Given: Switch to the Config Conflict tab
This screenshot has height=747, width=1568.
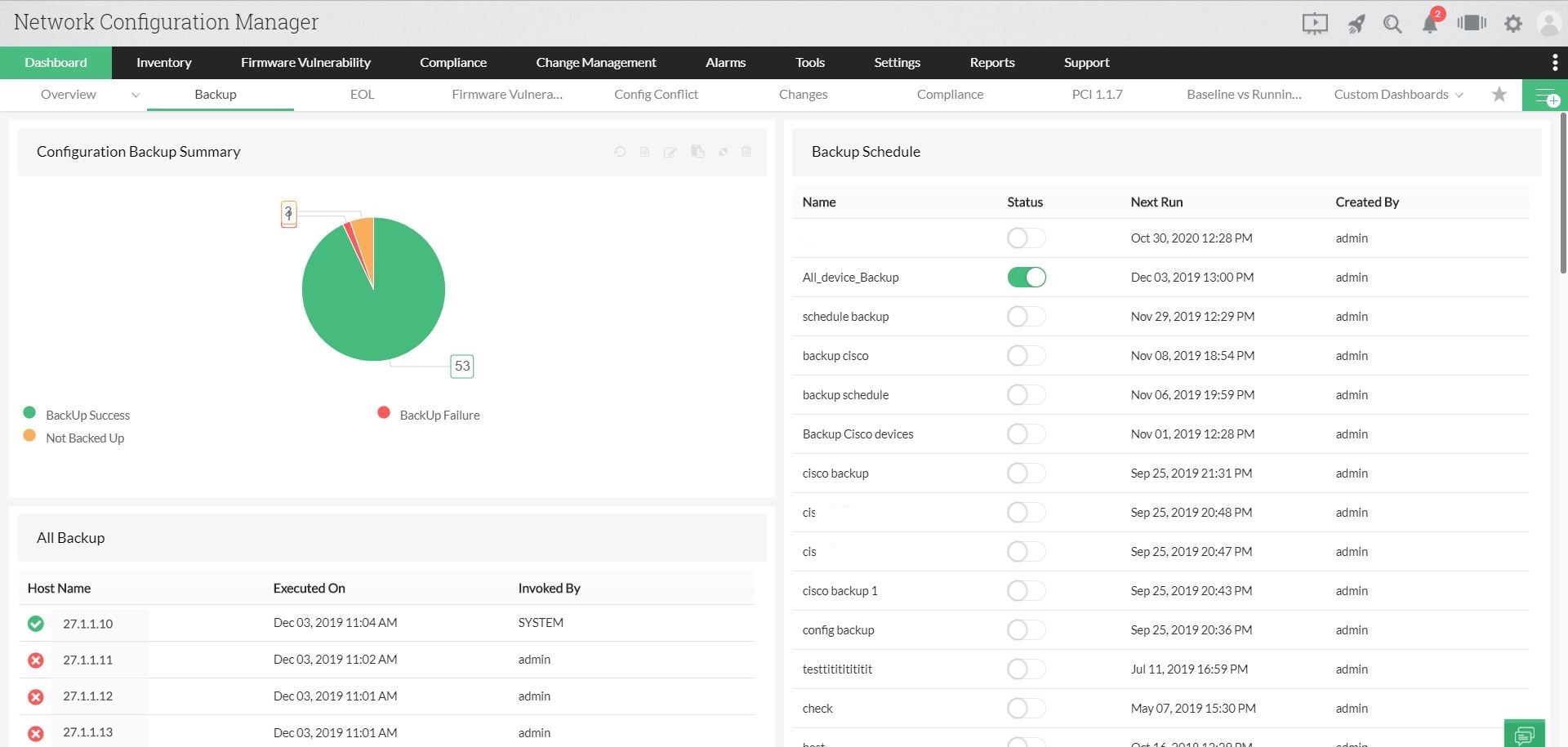Looking at the screenshot, I should click(656, 95).
